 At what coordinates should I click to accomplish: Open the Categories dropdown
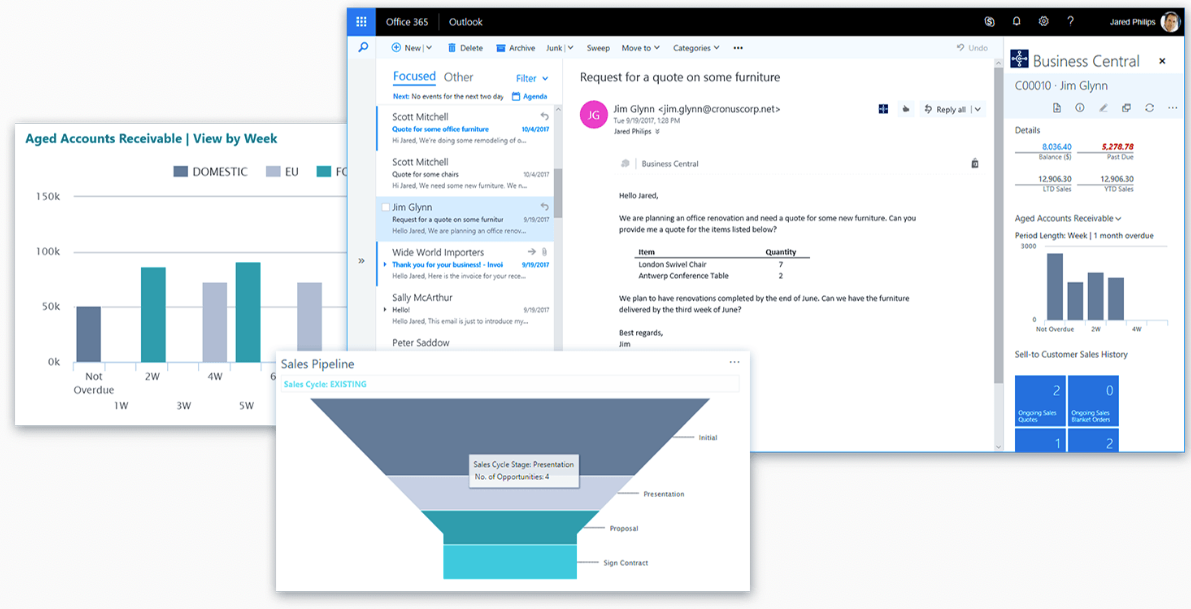click(696, 48)
